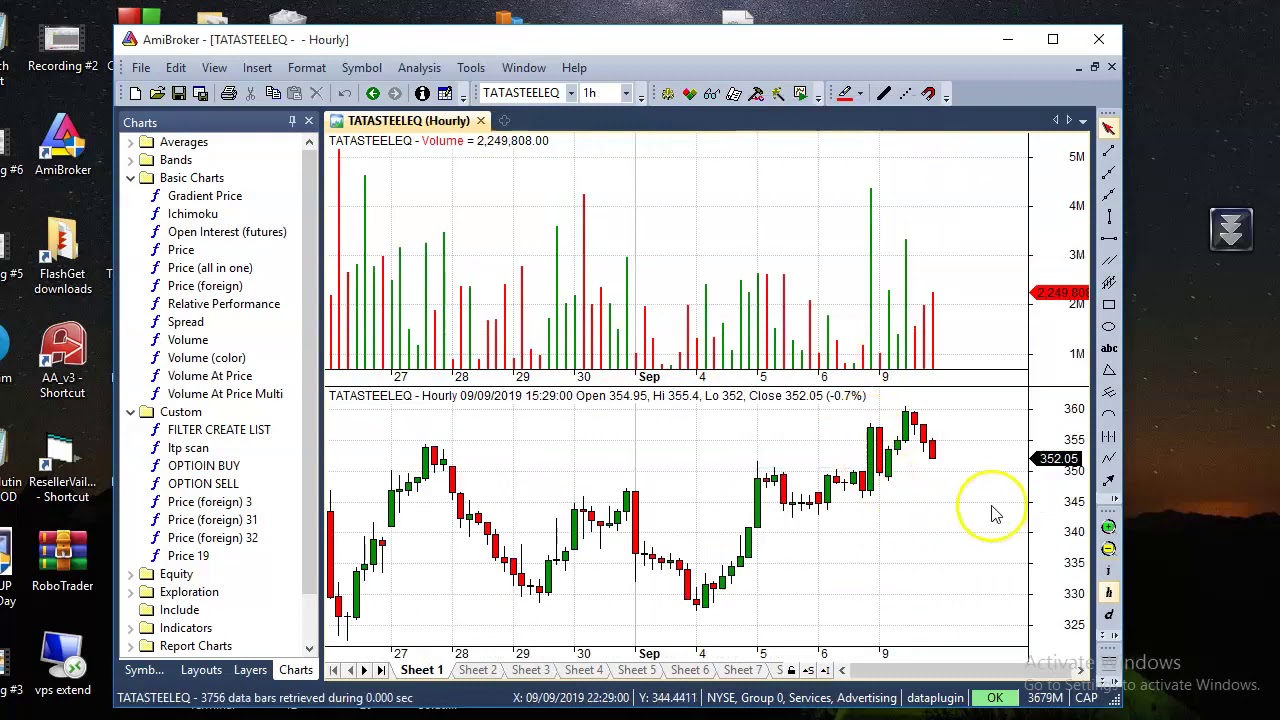Close the TATASTEELEQ (Hourly) chart tab
The height and width of the screenshot is (720, 1280).
click(x=481, y=121)
